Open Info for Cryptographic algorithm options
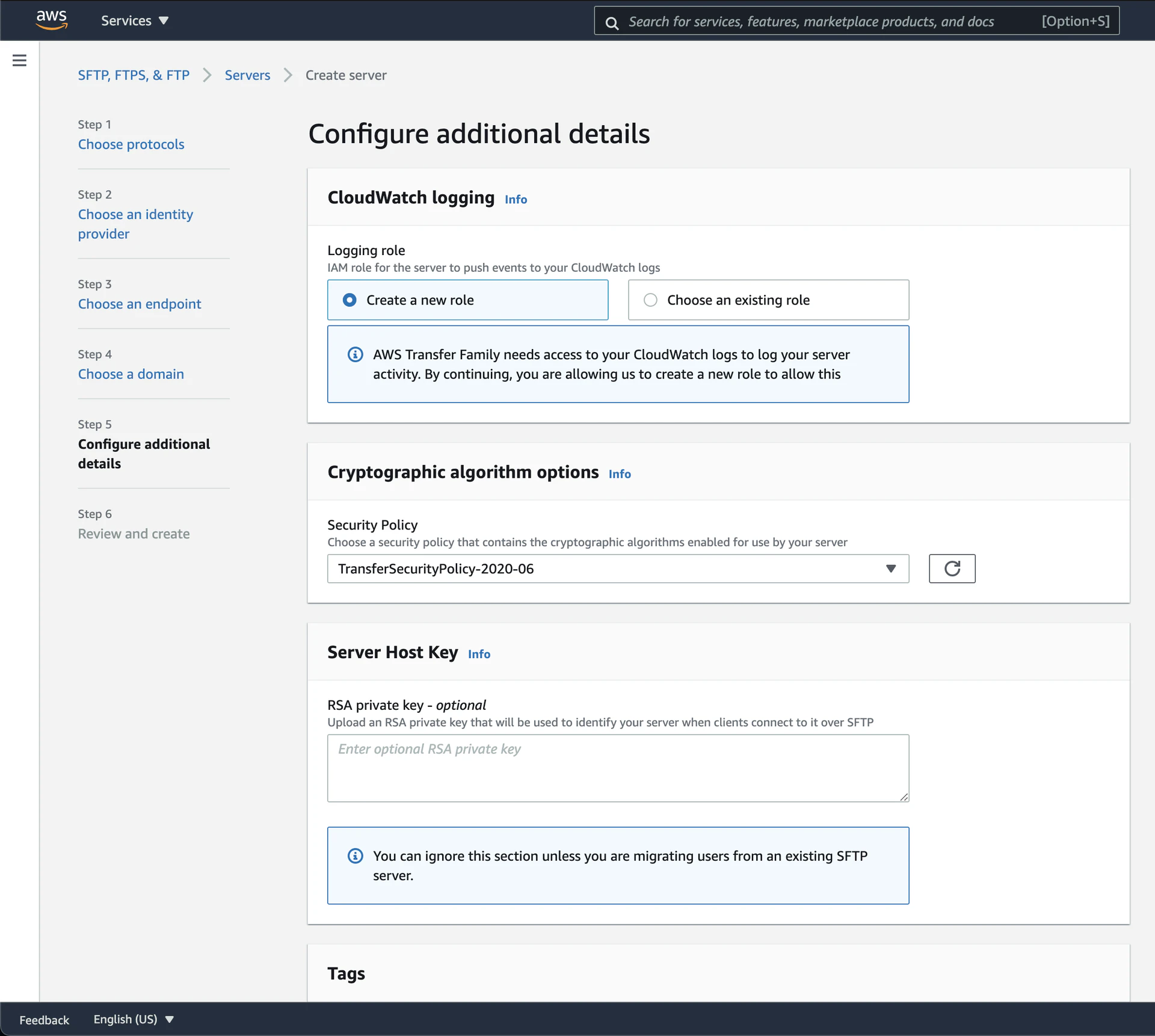This screenshot has height=1036, width=1155. [620, 474]
